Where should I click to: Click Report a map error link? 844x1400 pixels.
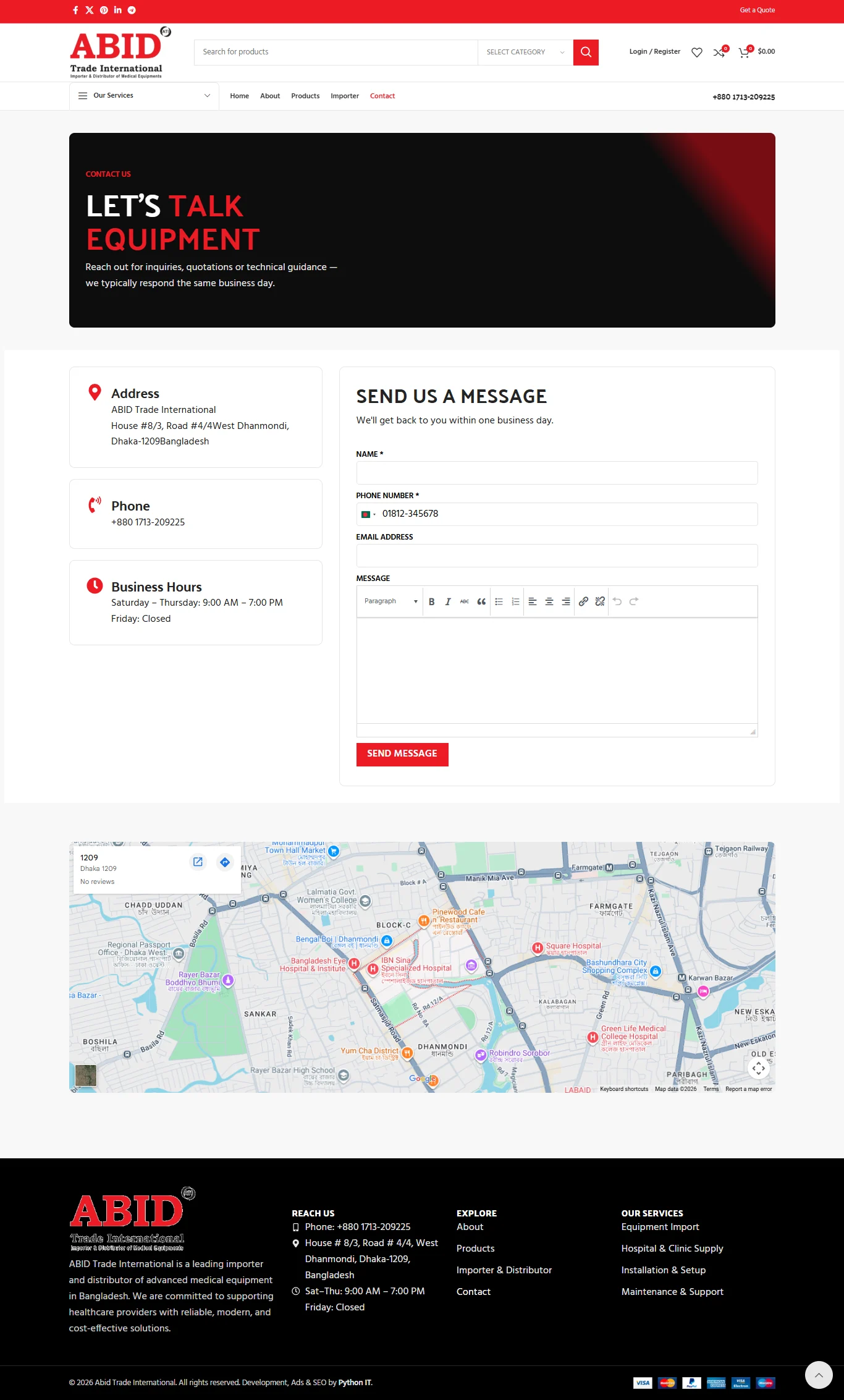pyautogui.click(x=748, y=1089)
